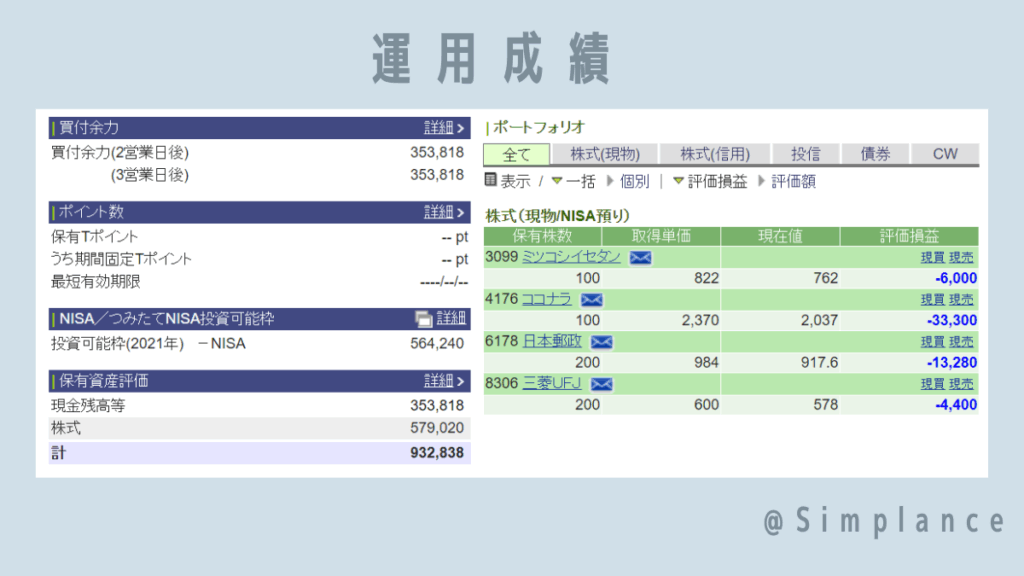Switch display to 評価額
1024x576 pixels.
(793, 182)
